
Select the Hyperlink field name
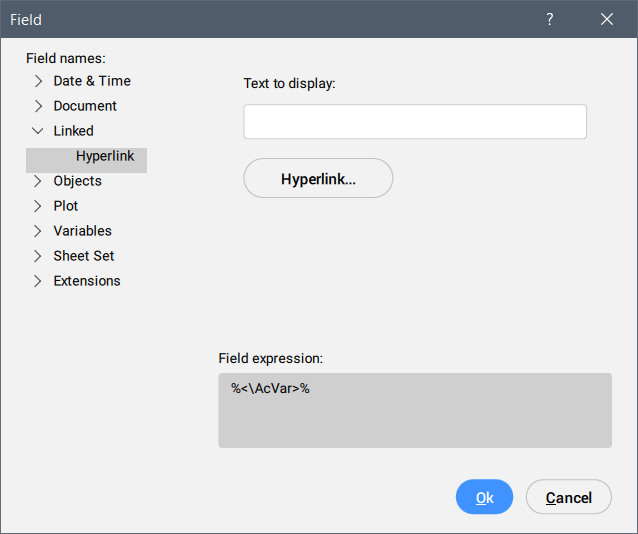(x=105, y=156)
